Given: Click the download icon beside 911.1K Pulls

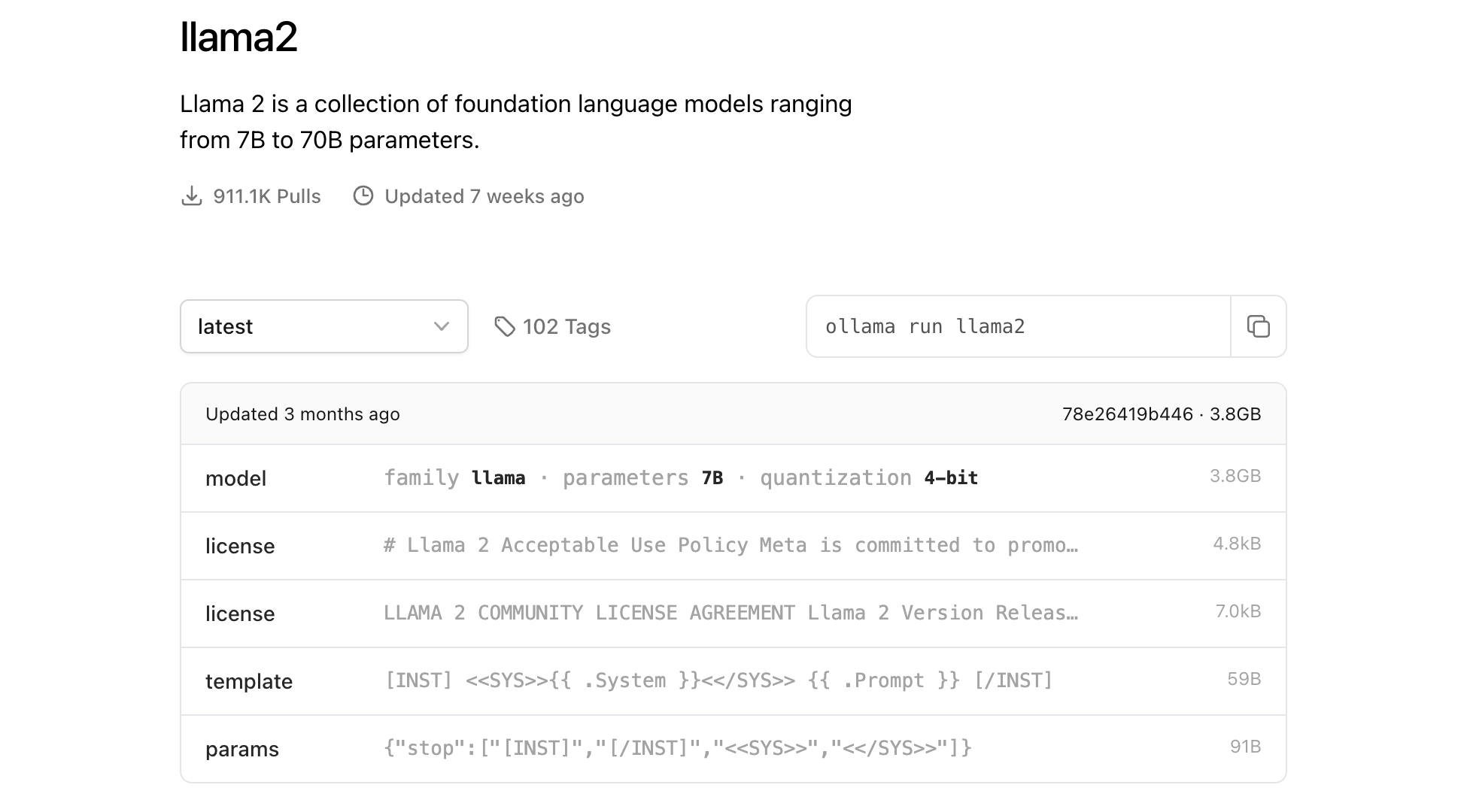Looking at the screenshot, I should (x=192, y=196).
